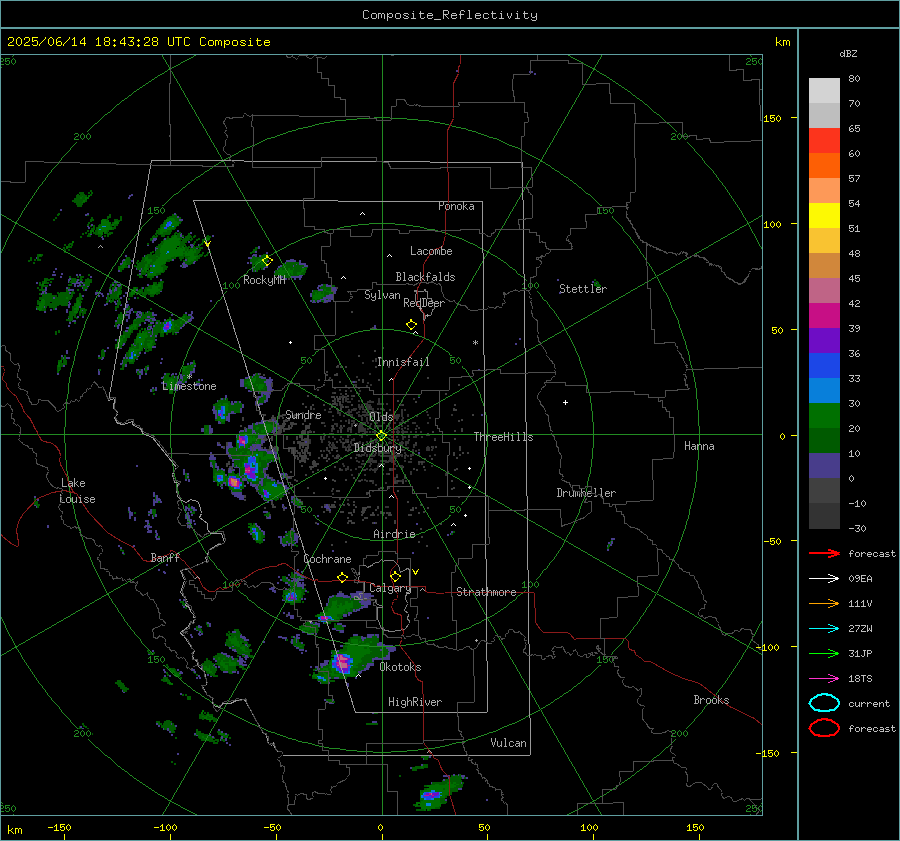Click the Cochrane city label

327,559
